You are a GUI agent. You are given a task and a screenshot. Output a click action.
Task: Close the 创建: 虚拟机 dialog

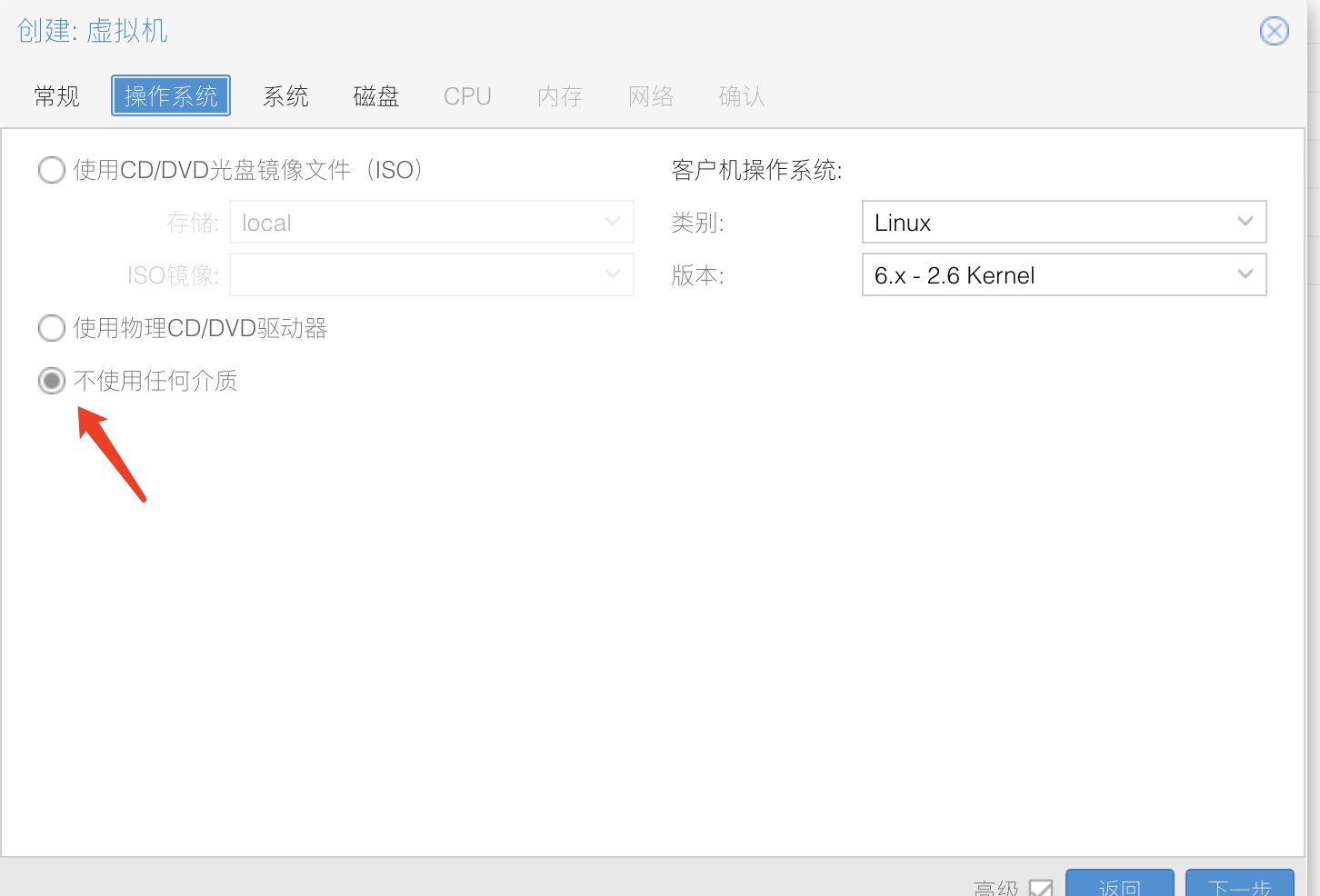pyautogui.click(x=1274, y=31)
